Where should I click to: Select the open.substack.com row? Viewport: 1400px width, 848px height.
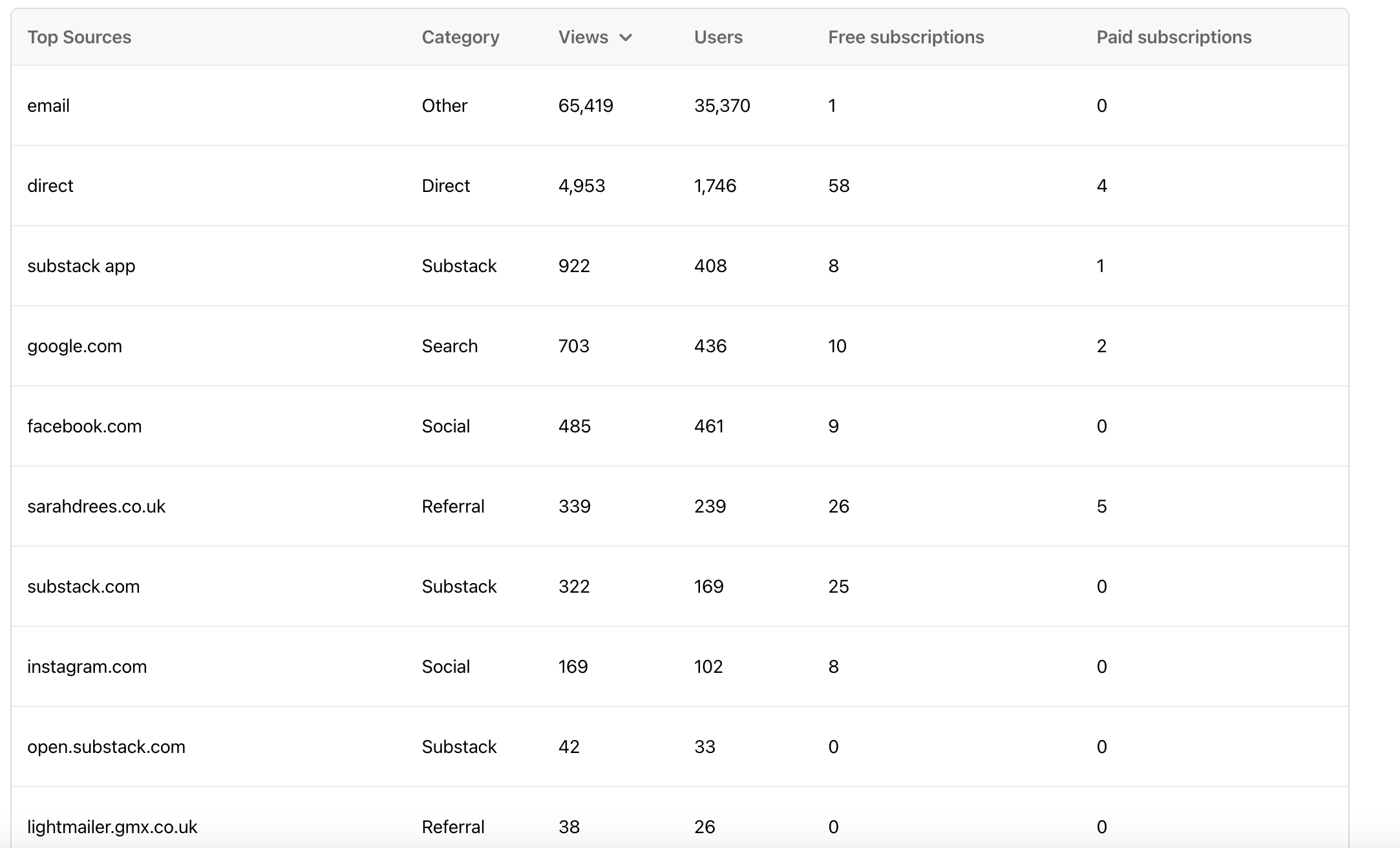click(106, 747)
